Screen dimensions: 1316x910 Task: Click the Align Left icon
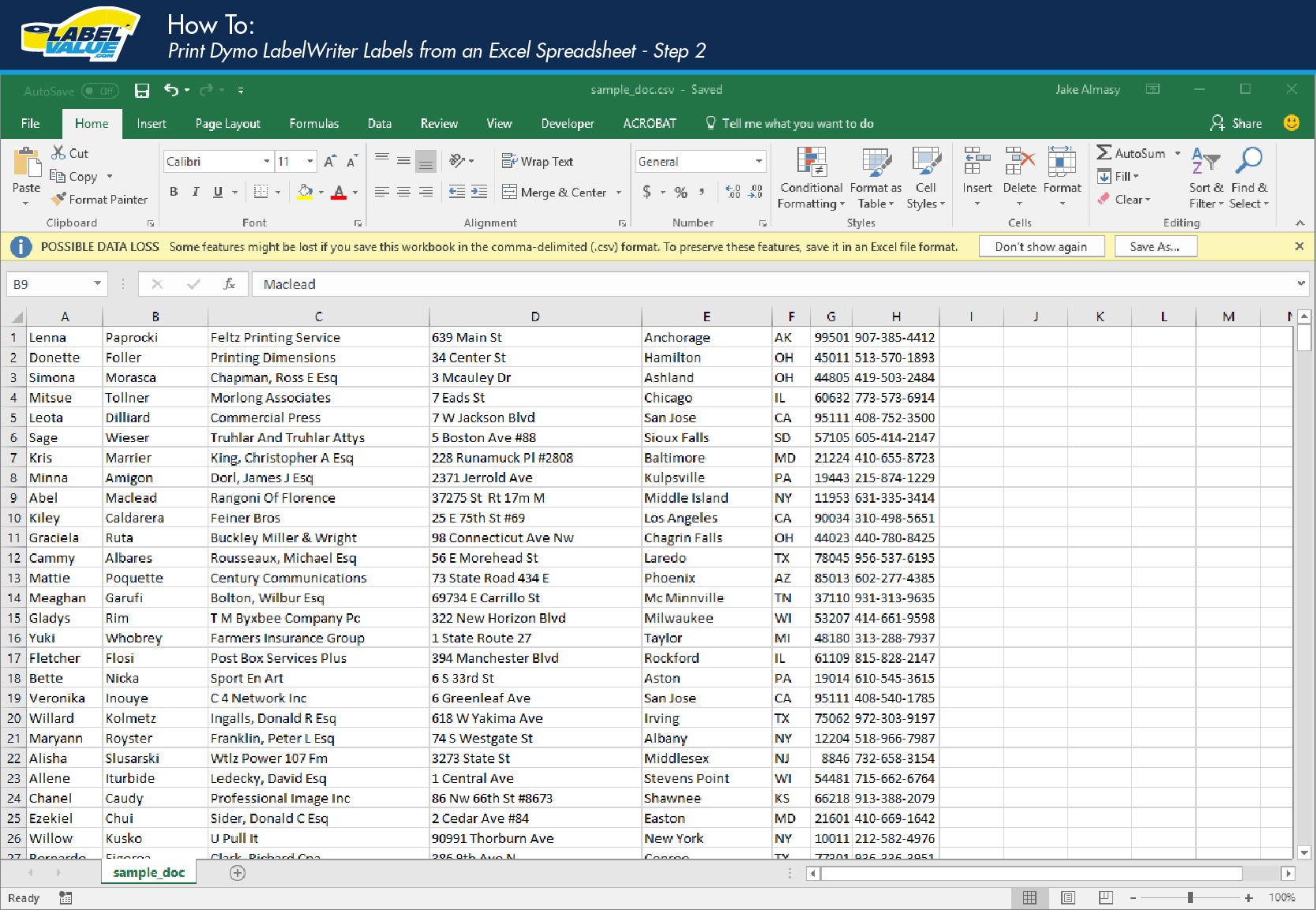click(x=382, y=192)
